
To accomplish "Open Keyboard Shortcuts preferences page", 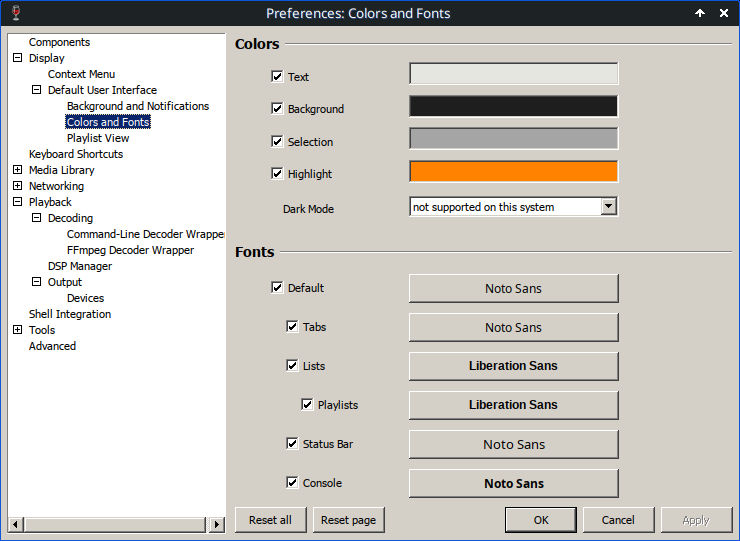I will (x=76, y=154).
